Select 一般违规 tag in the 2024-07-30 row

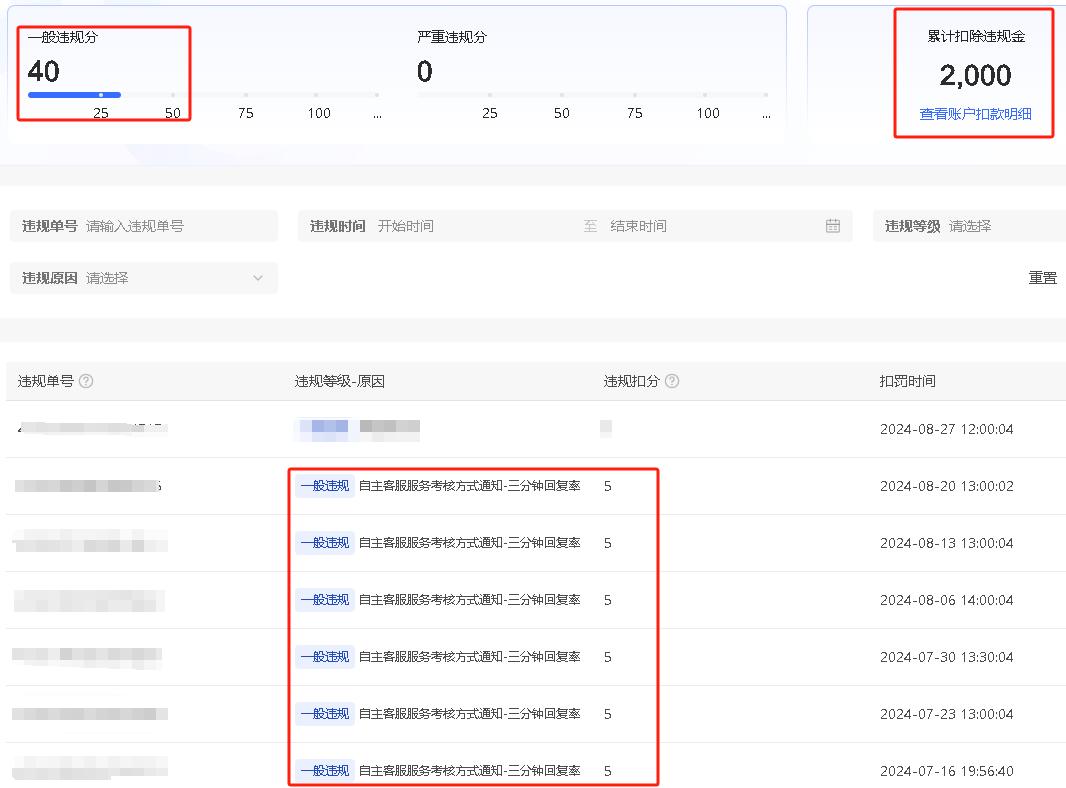[x=325, y=657]
